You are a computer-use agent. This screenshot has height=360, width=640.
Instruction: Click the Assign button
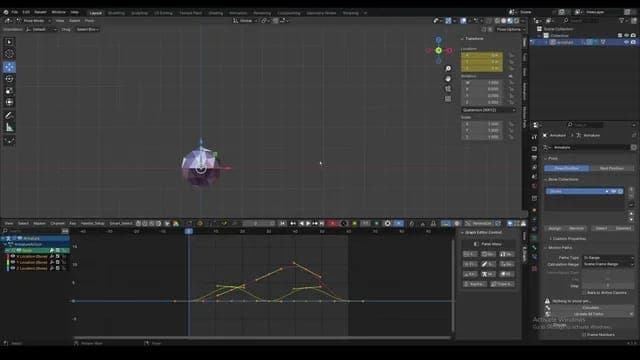pyautogui.click(x=555, y=228)
